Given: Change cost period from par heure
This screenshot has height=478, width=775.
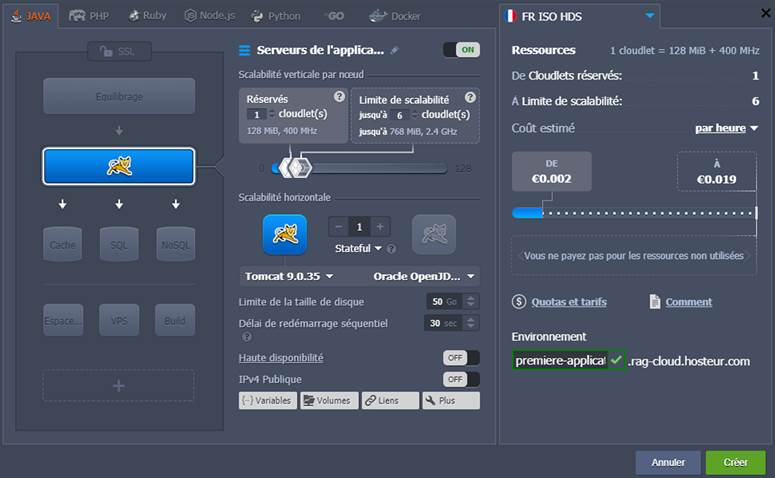Looking at the screenshot, I should pos(726,128).
